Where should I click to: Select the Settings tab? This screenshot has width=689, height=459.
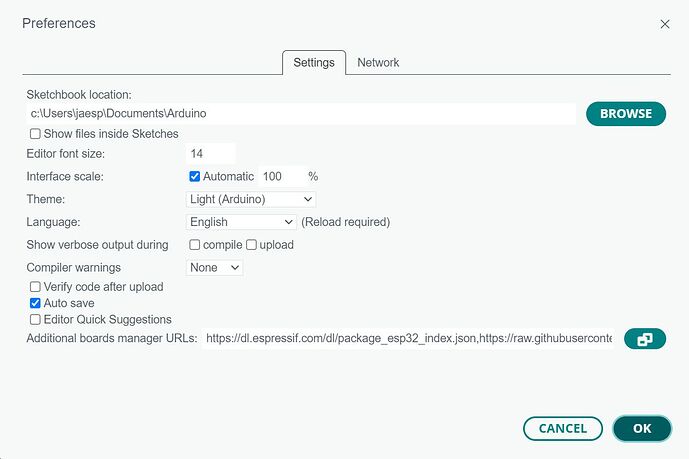click(x=313, y=62)
